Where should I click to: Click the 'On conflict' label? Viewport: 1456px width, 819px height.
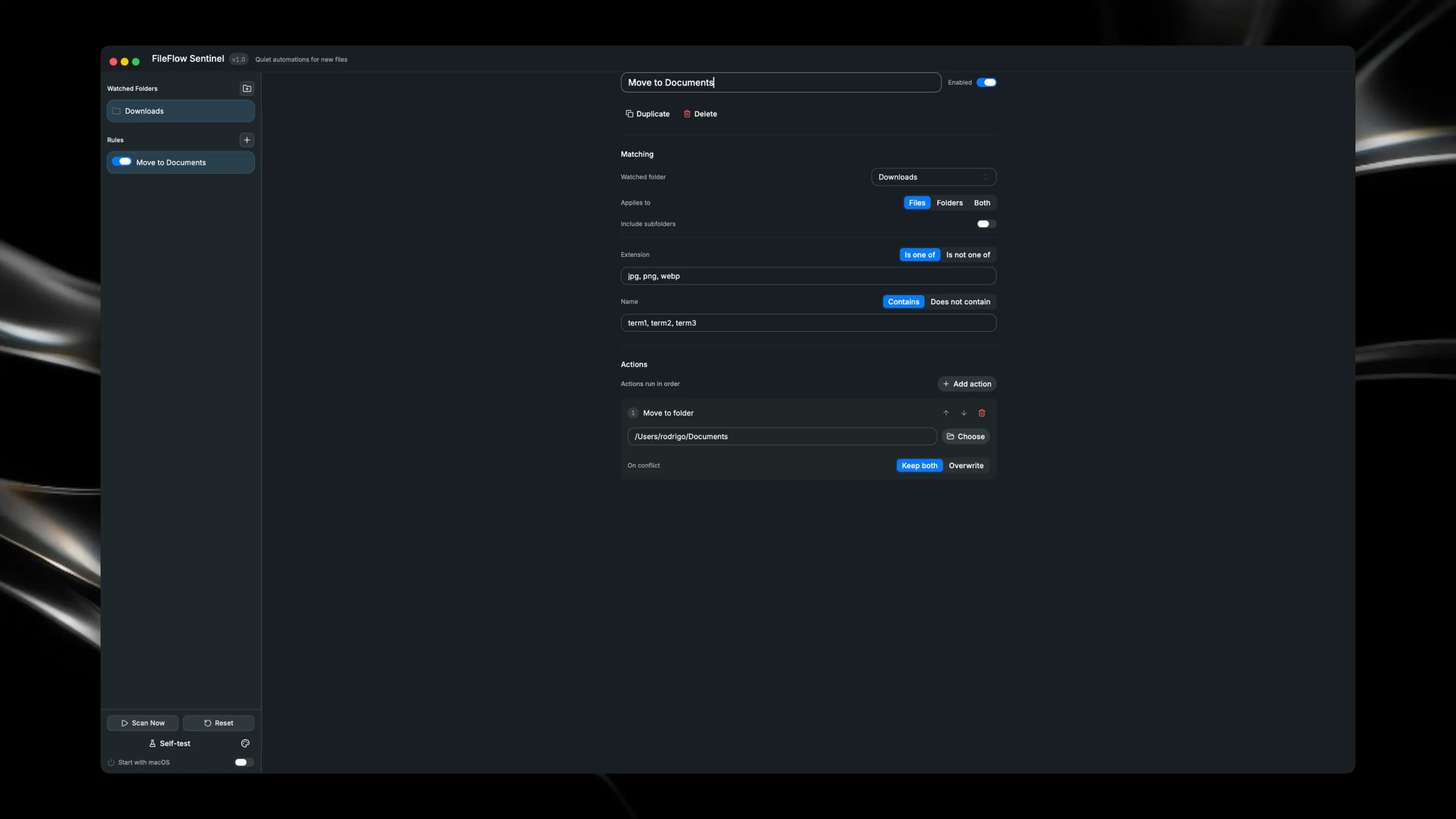(643, 466)
